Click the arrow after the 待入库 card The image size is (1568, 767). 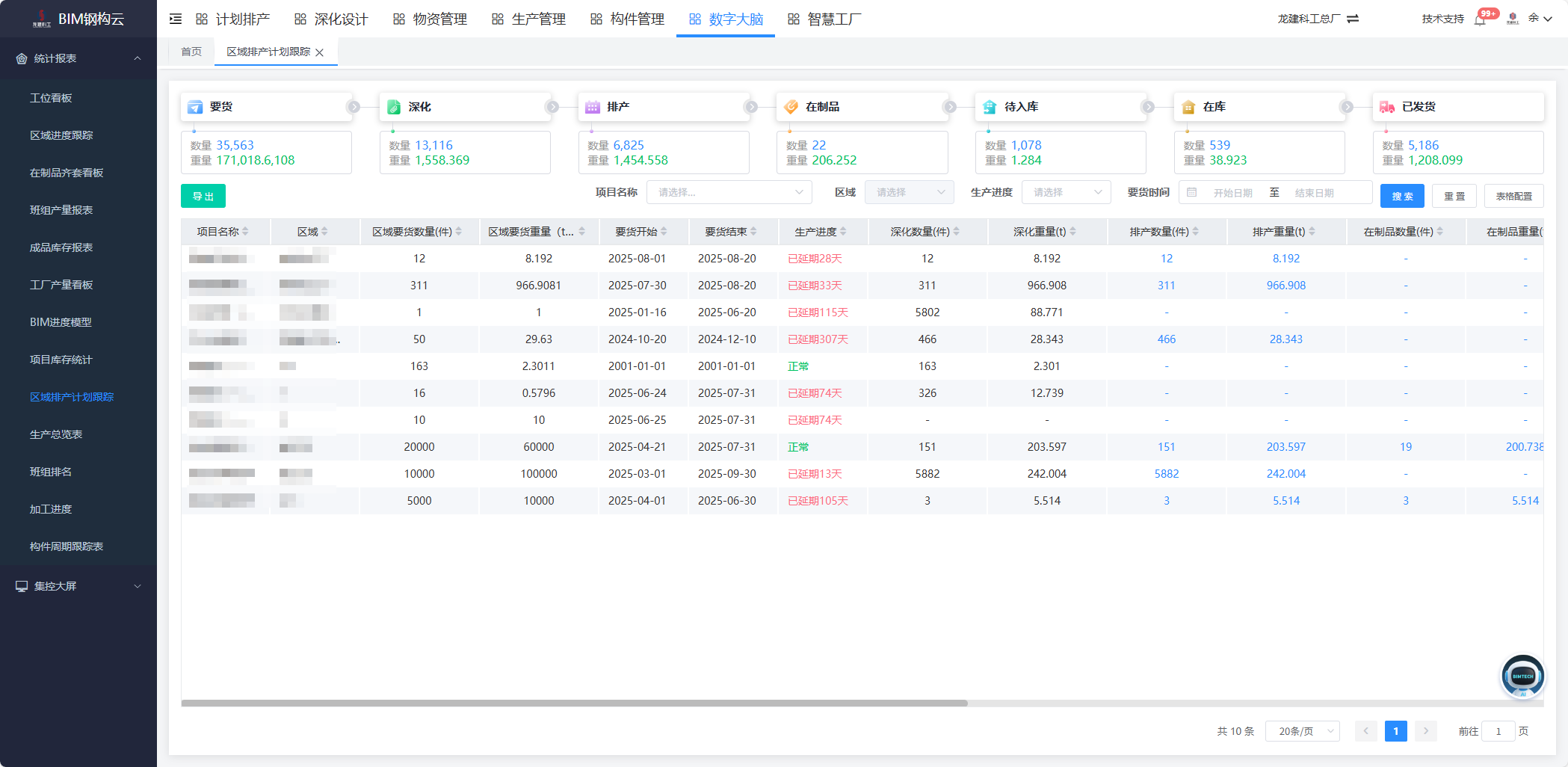point(1149,107)
